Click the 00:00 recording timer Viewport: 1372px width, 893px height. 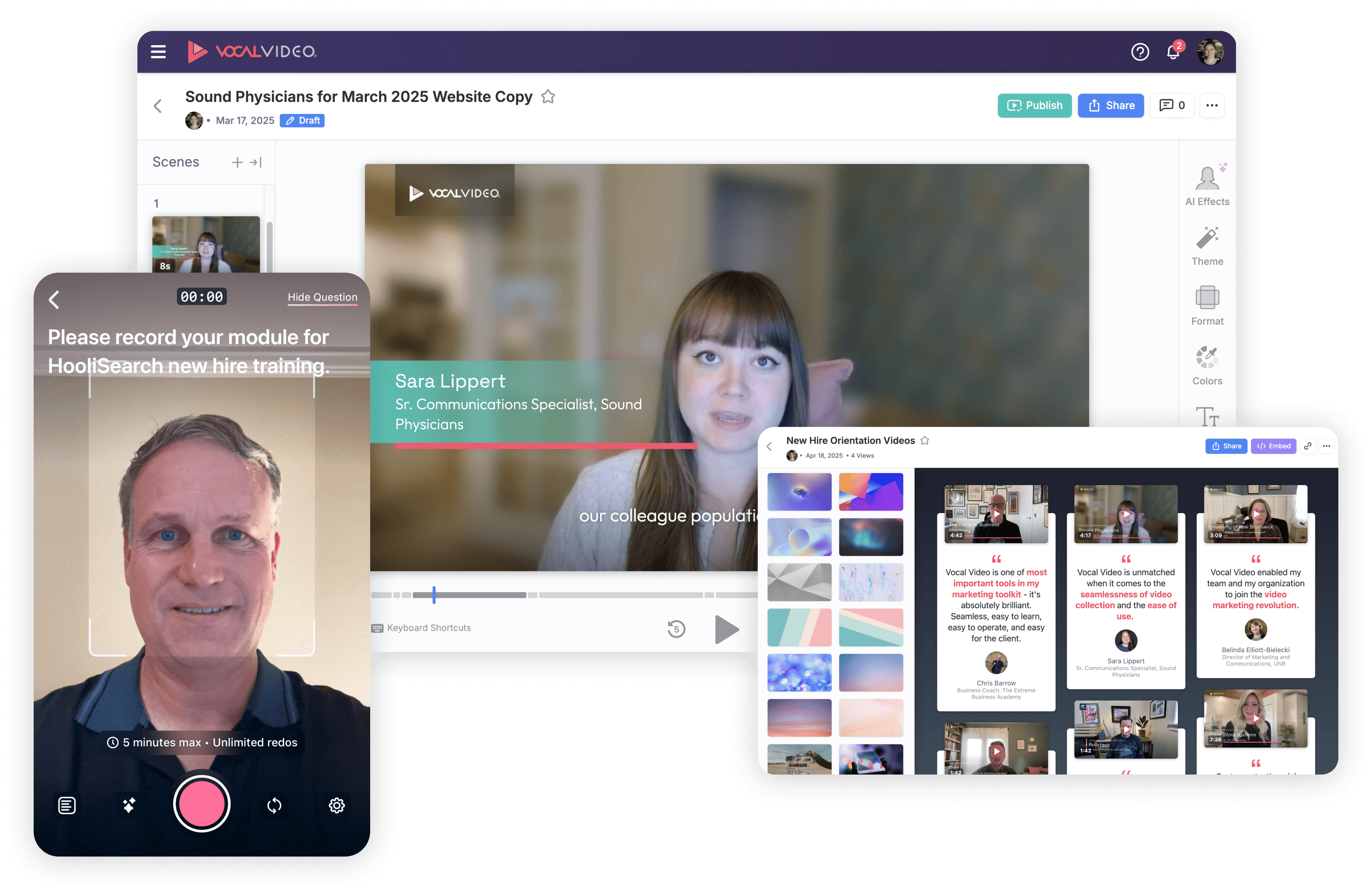tap(202, 296)
